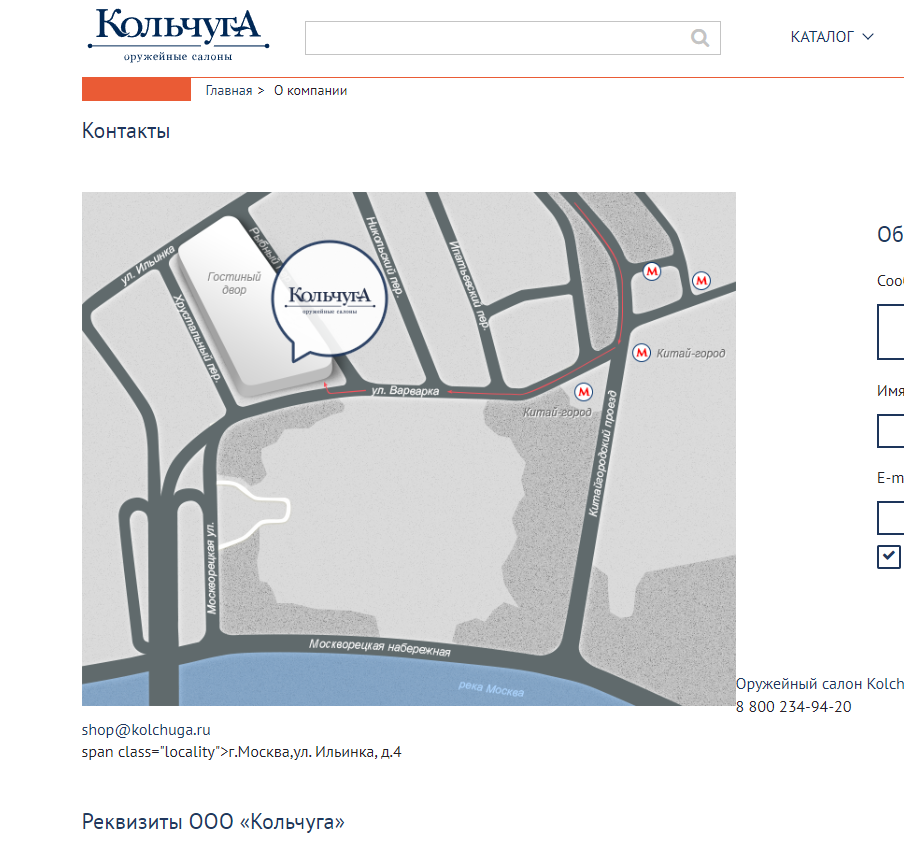Open О компании breadcrumb link
Viewport: 904px width, 861px height.
310,91
